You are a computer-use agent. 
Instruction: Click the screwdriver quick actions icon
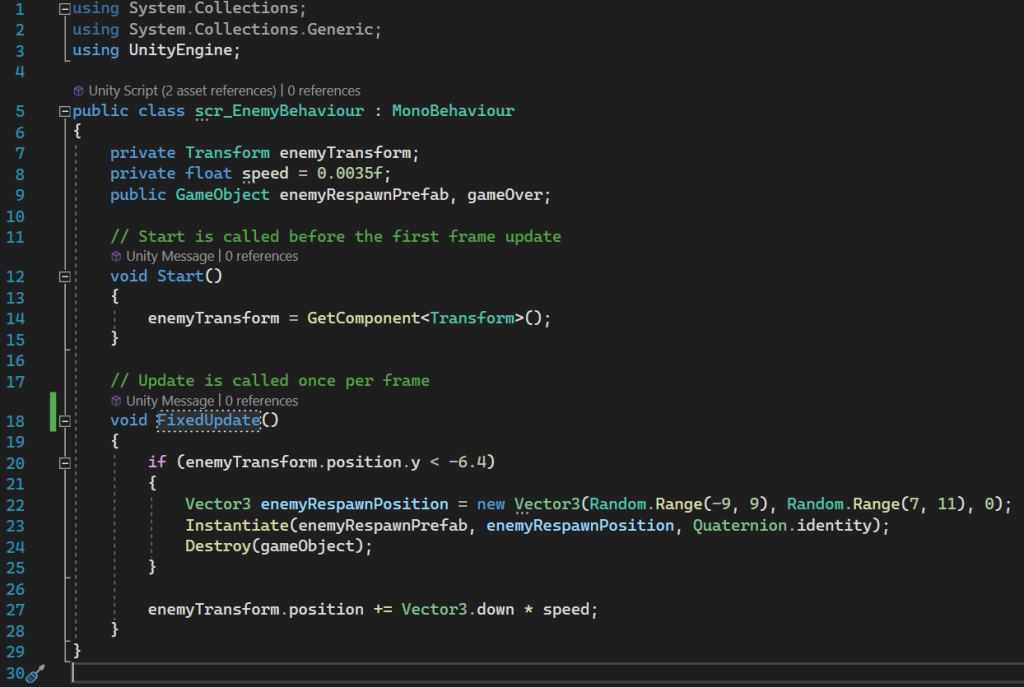pos(35,675)
